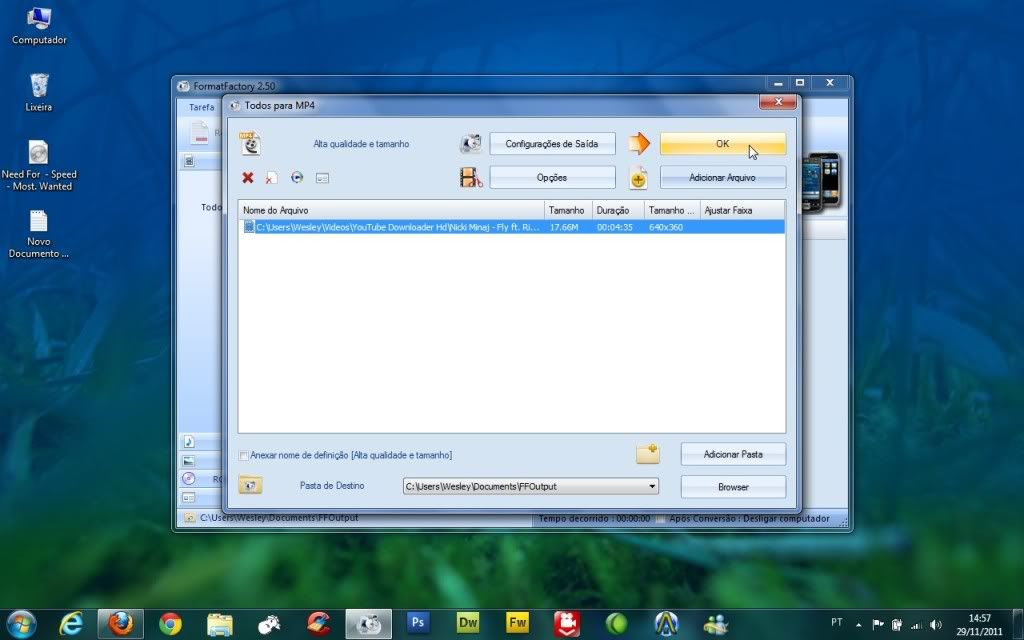The width and height of the screenshot is (1024, 640).
Task: Open the destination folder icon
Action: 250,486
